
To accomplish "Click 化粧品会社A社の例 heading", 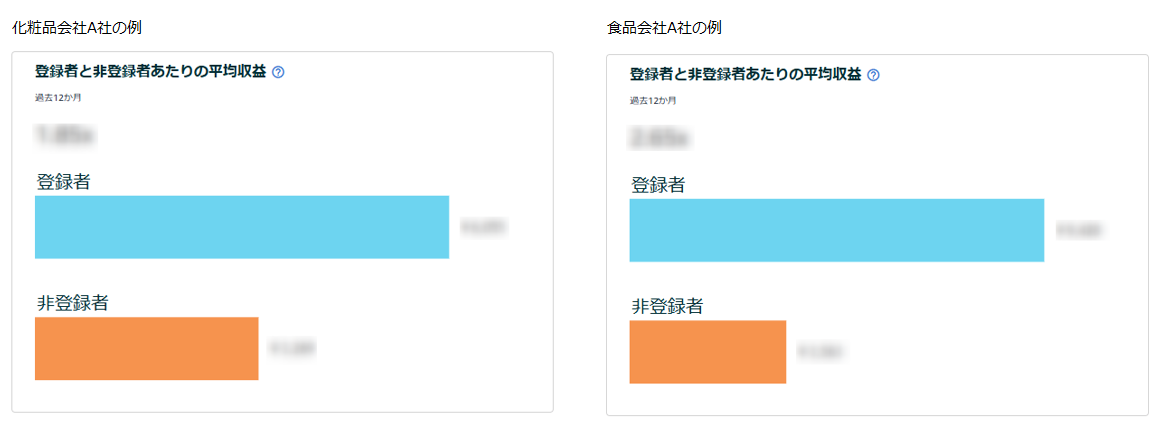I will point(77,28).
